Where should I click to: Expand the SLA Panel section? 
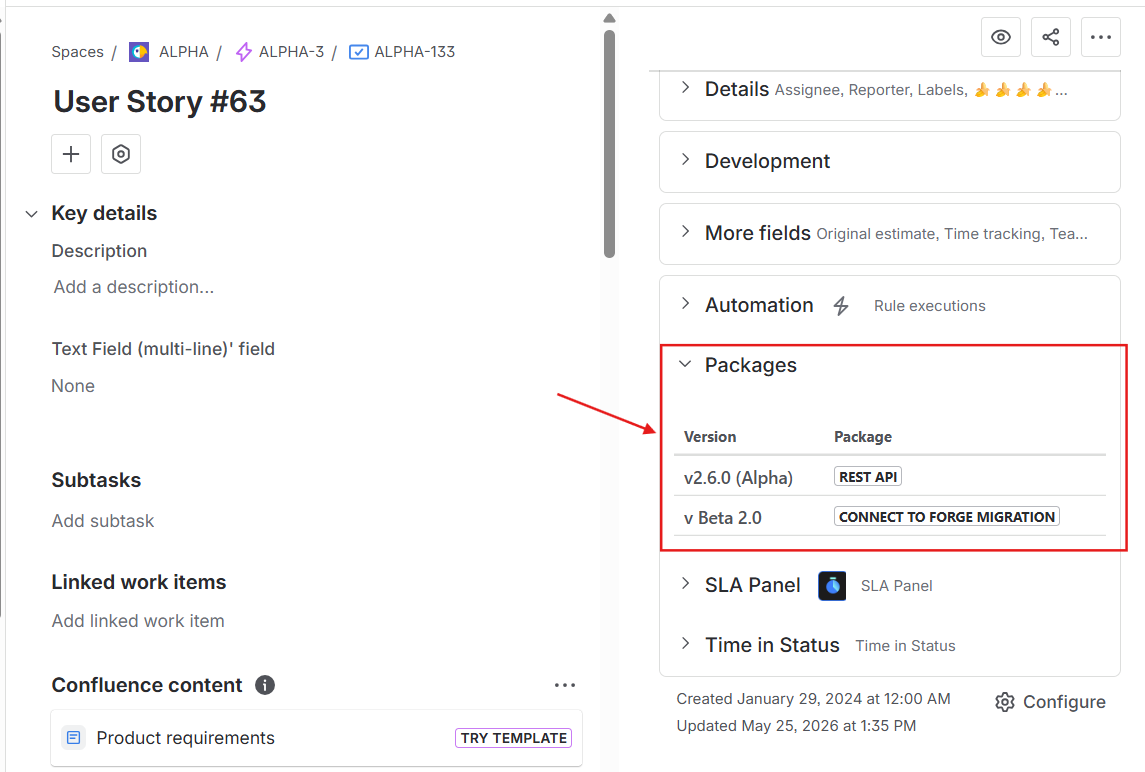(685, 584)
